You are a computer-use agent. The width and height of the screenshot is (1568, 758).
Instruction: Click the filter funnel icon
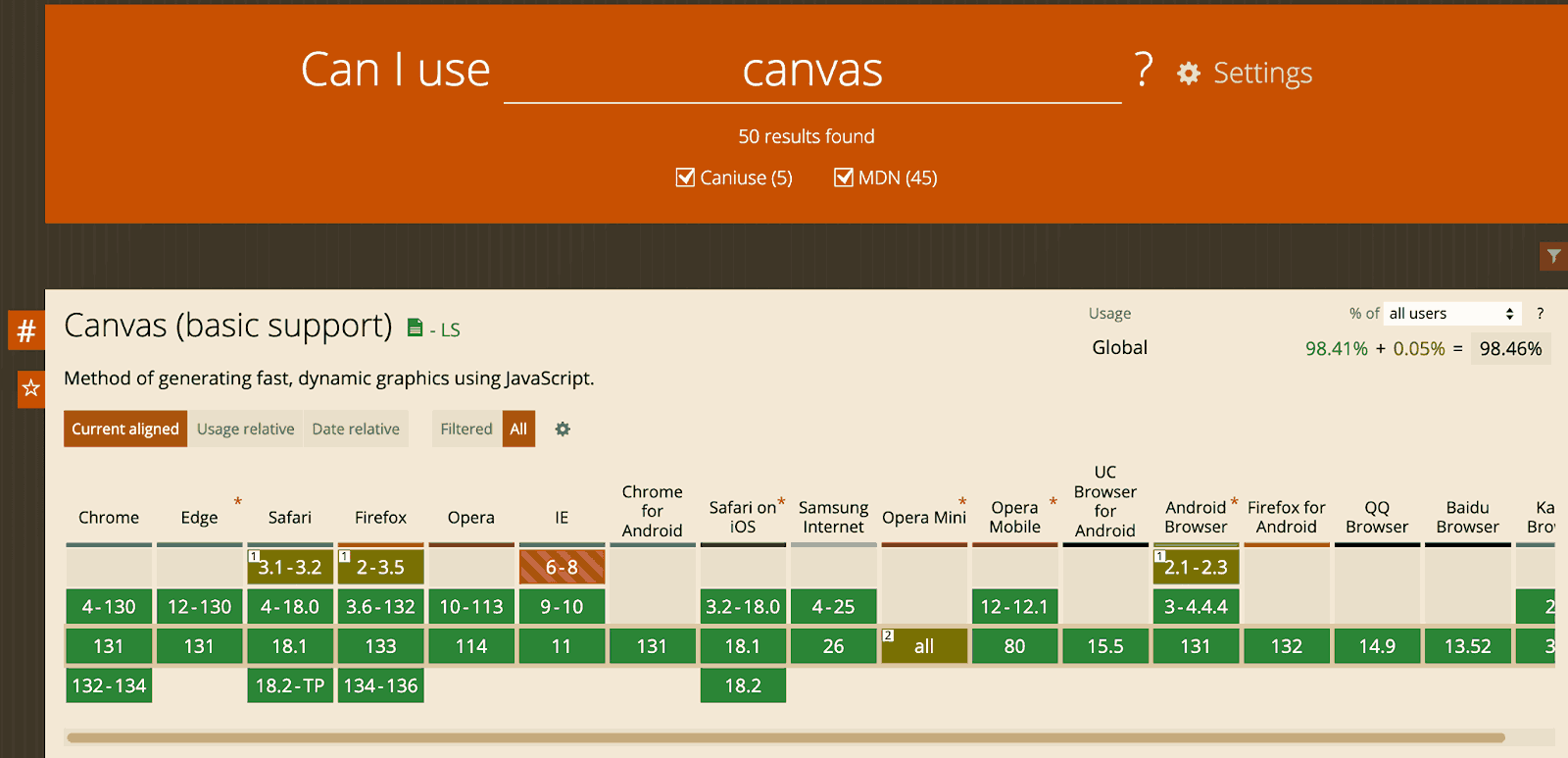1553,256
